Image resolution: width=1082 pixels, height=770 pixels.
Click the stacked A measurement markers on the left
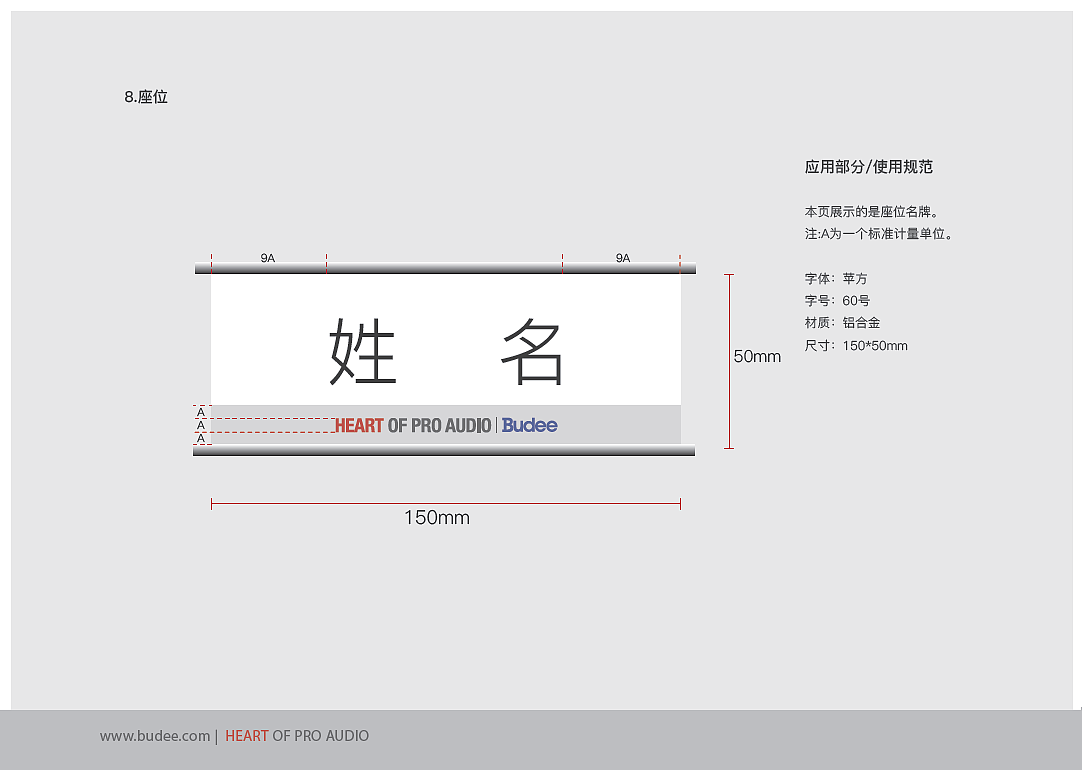200,425
